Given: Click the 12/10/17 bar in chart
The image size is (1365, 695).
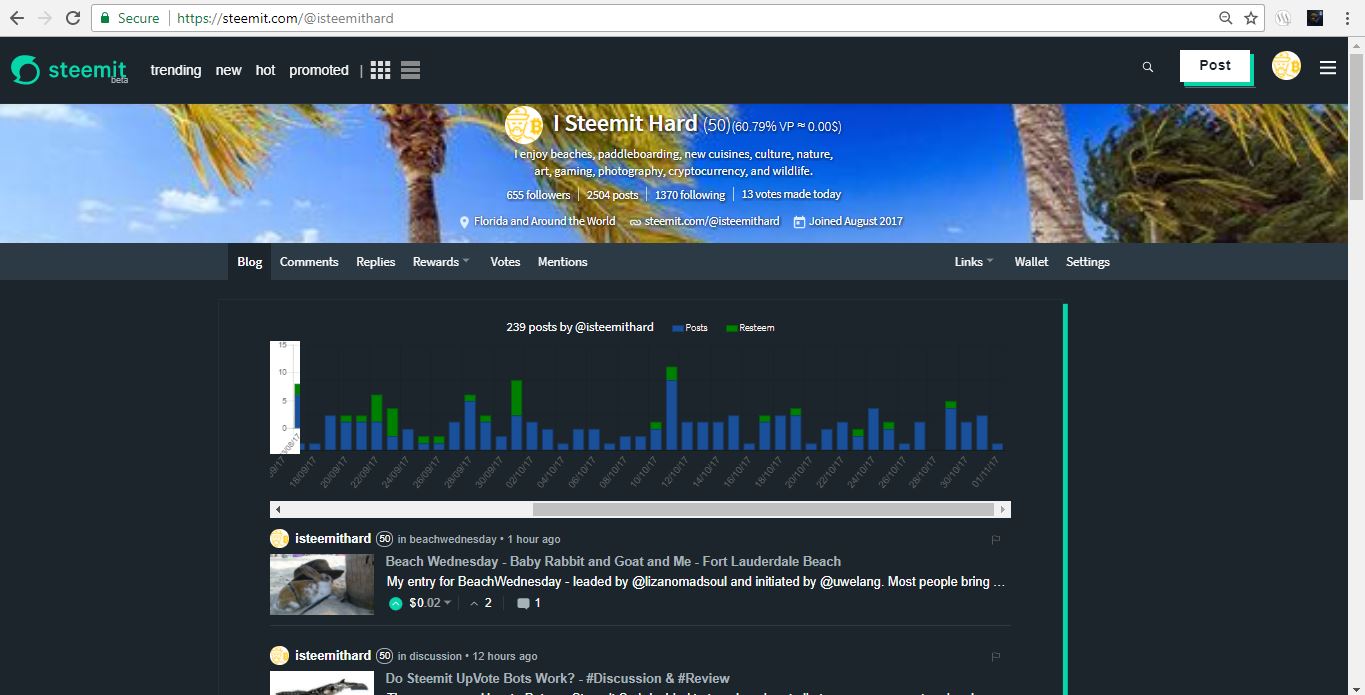Looking at the screenshot, I should tap(672, 408).
